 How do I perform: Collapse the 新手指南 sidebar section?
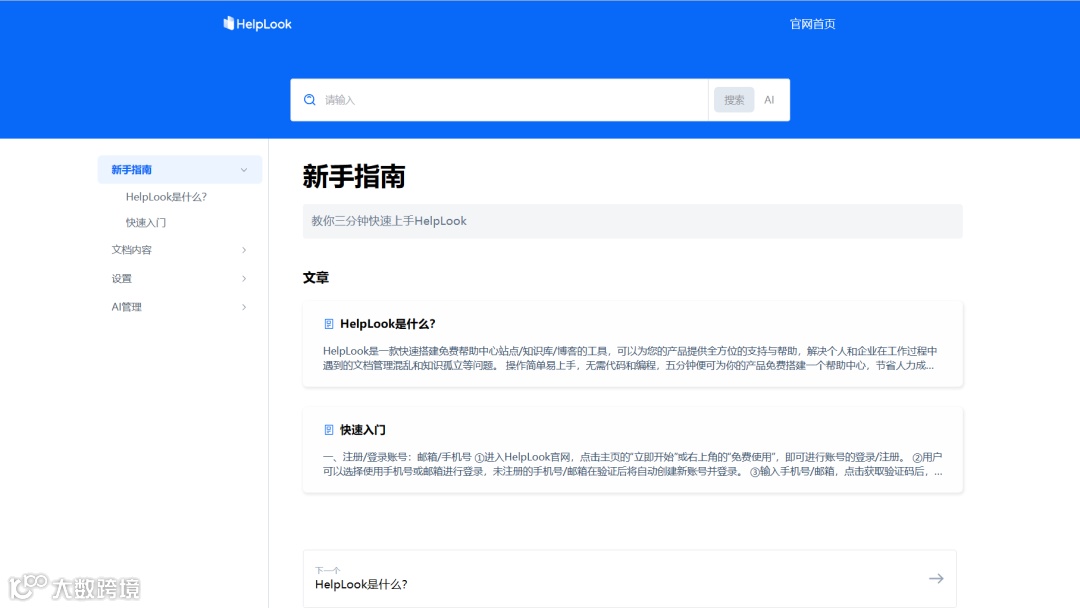[244, 169]
